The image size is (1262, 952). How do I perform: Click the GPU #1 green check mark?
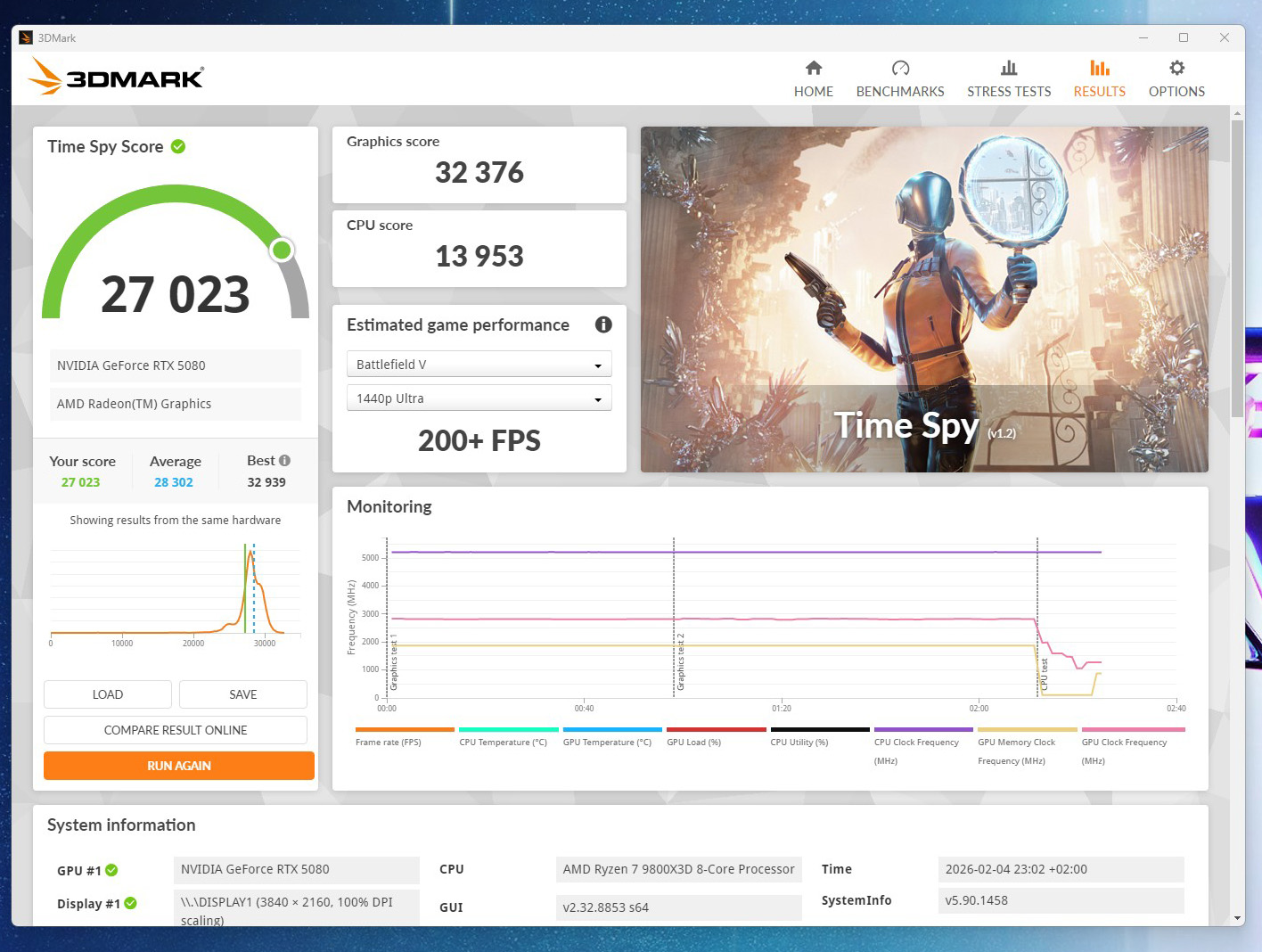pos(112,870)
